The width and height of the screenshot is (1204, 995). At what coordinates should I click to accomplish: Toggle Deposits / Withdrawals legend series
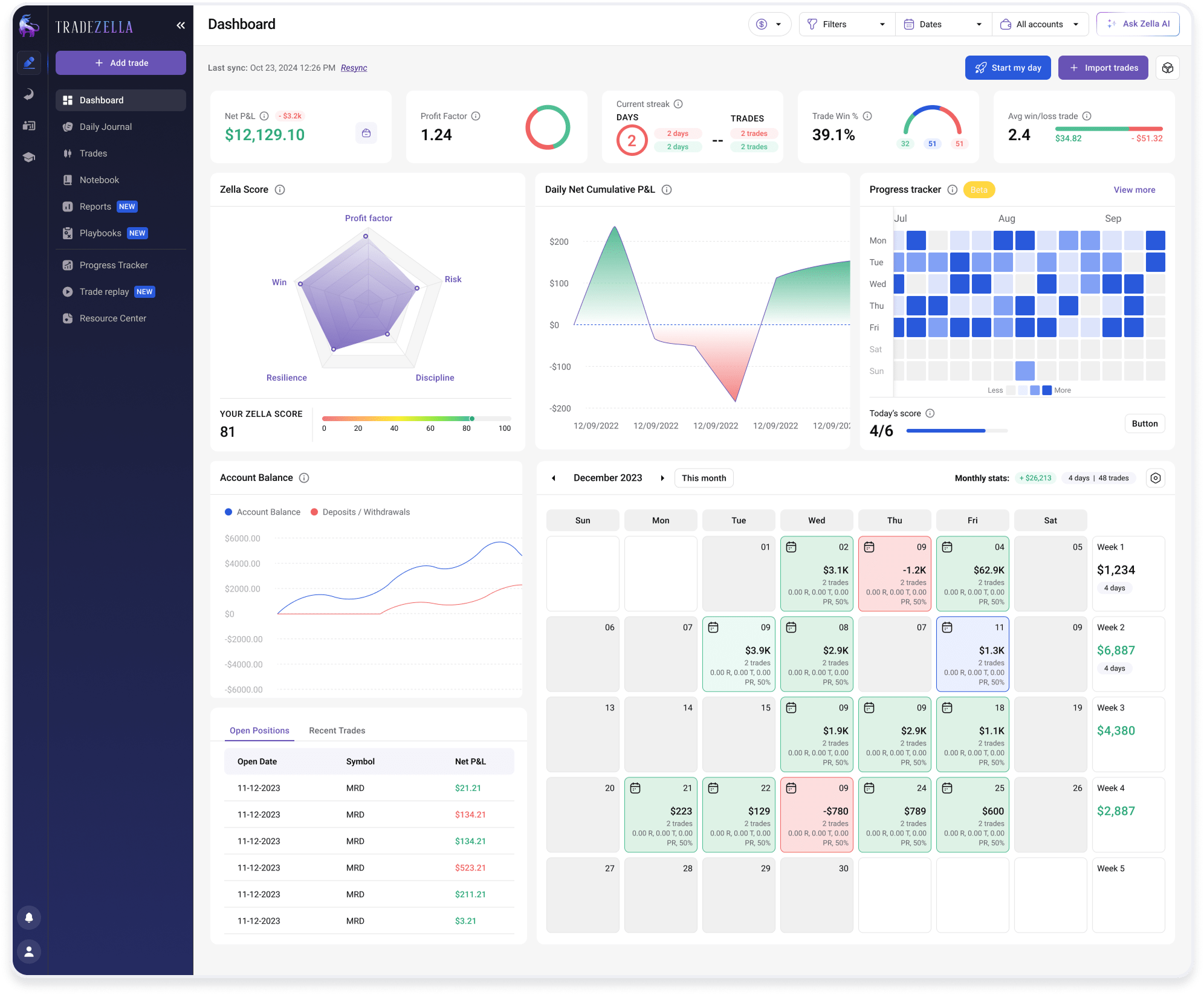(360, 512)
